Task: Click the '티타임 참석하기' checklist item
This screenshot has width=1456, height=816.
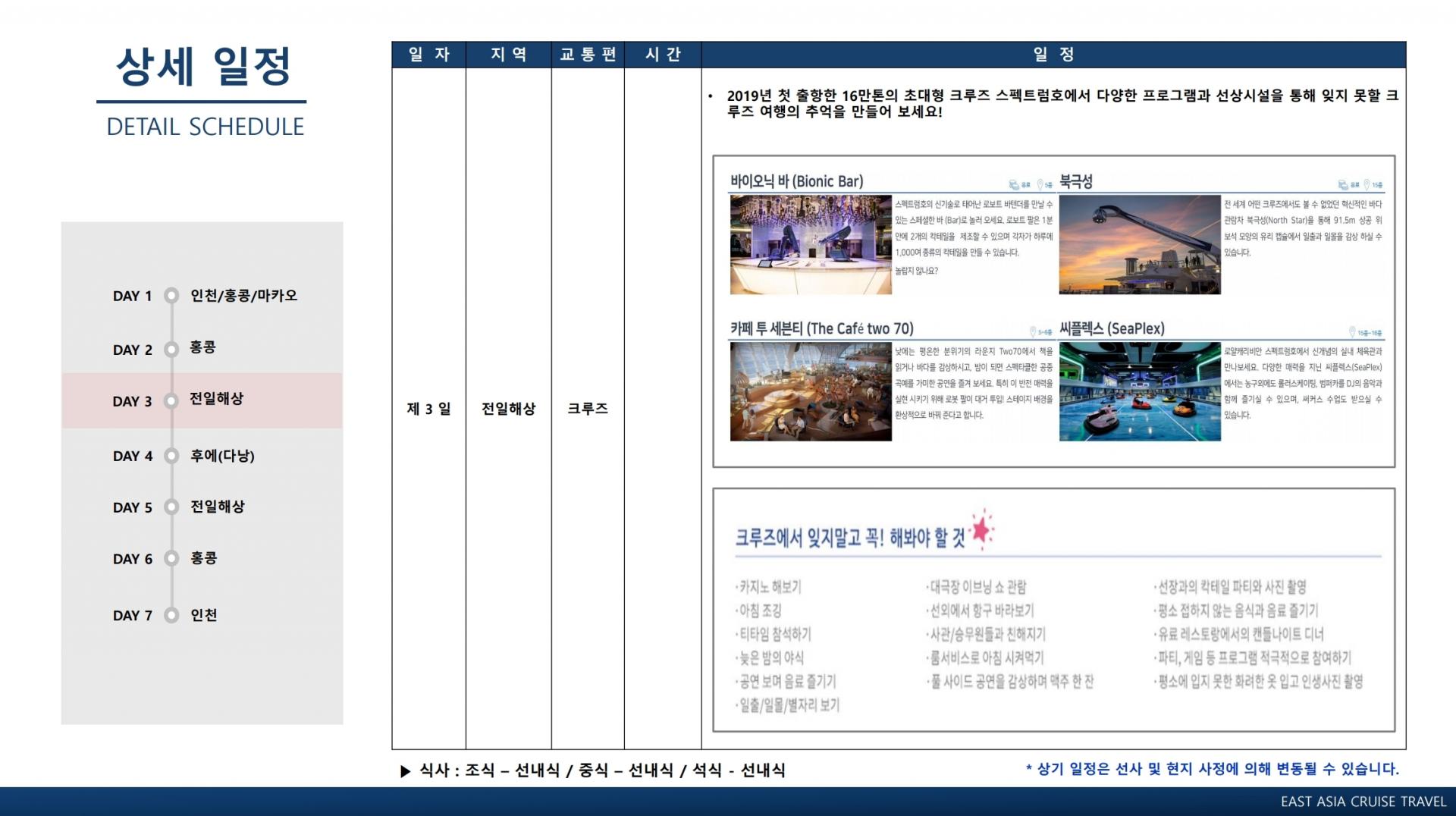Action: (x=773, y=634)
